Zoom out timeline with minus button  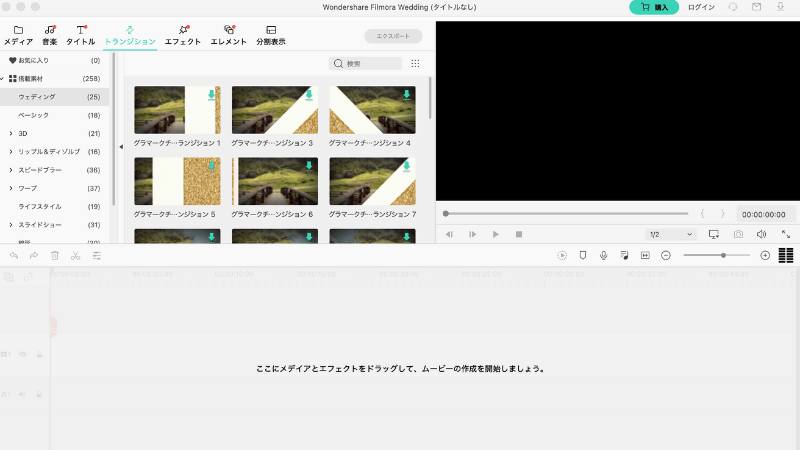tap(666, 255)
